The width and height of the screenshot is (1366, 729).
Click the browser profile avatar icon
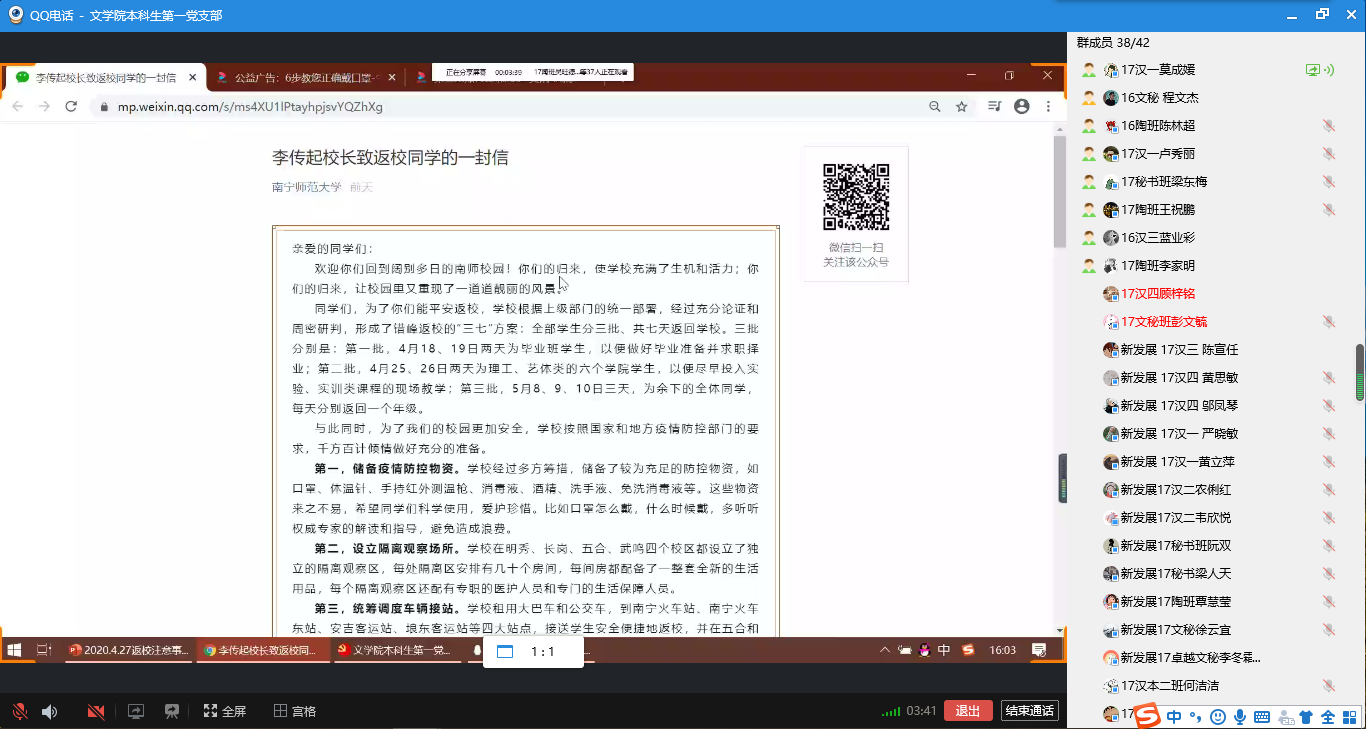[x=1021, y=107]
